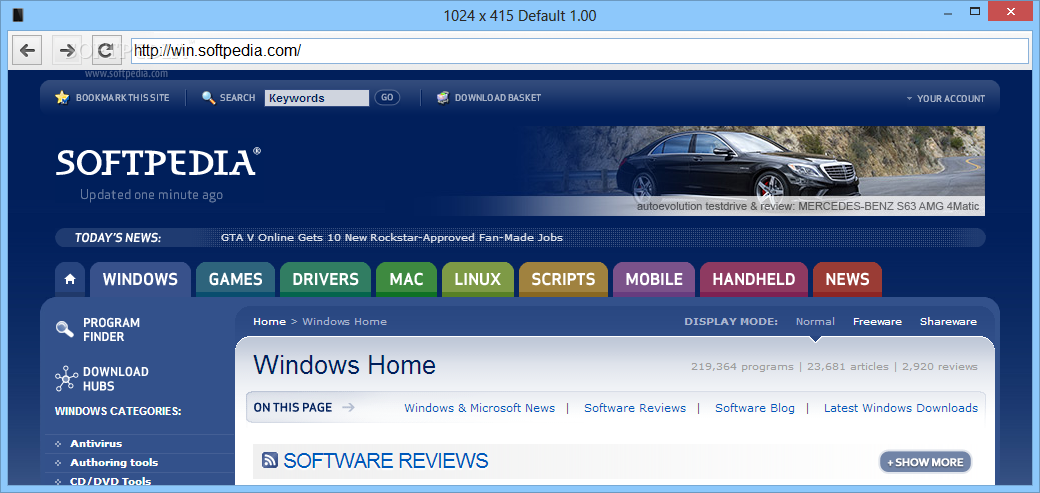The height and width of the screenshot is (493, 1040).
Task: Click the bullet icon beside Authoring tools
Action: point(58,462)
